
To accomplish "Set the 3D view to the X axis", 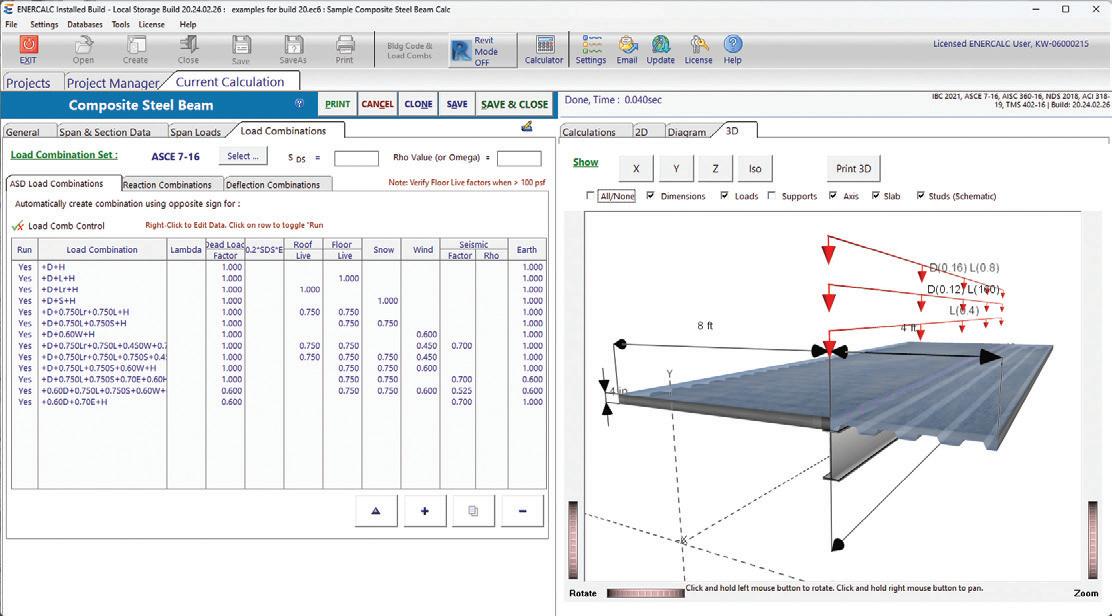I will tap(636, 169).
